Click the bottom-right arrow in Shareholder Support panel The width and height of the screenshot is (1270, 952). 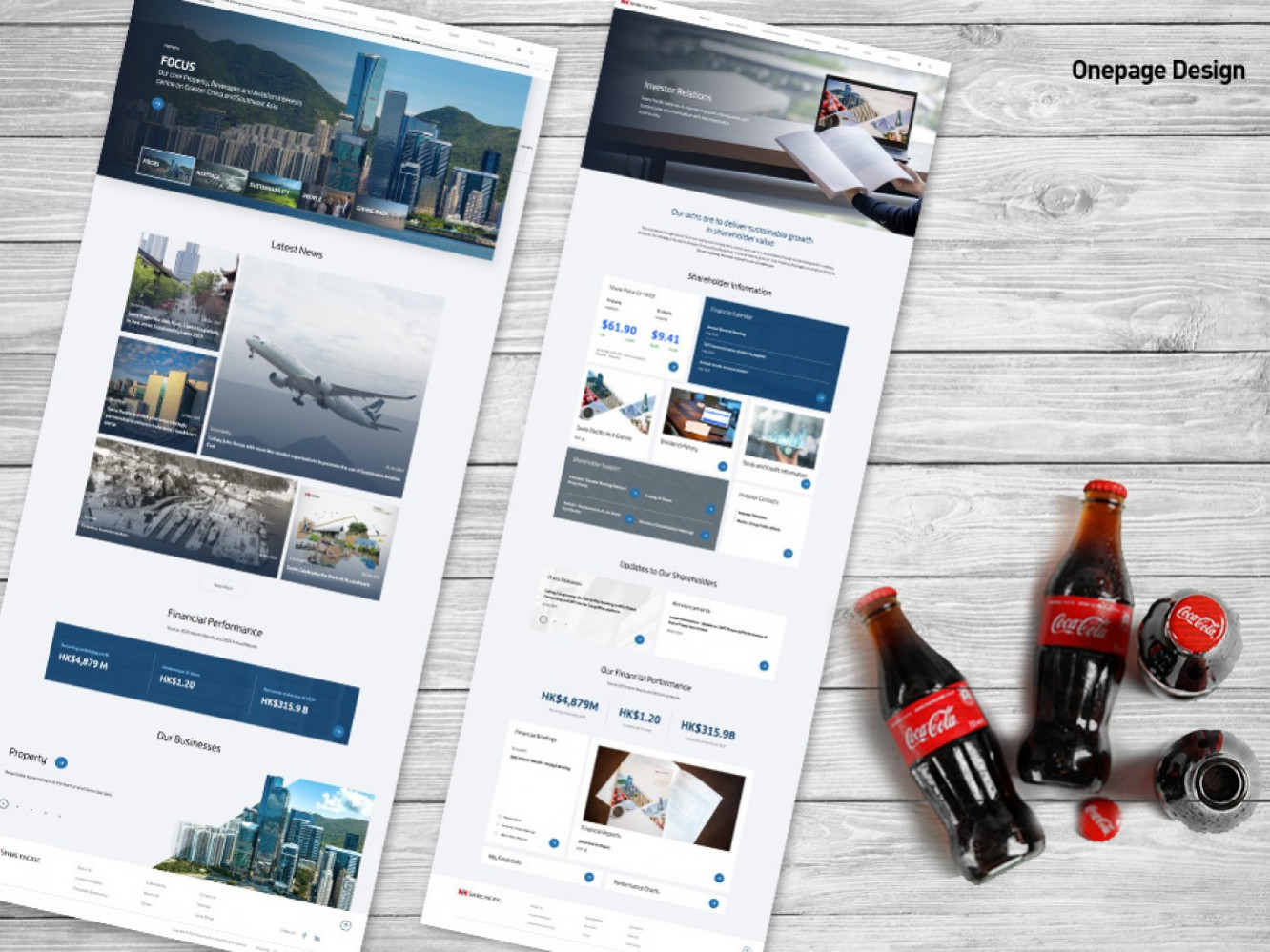click(705, 536)
